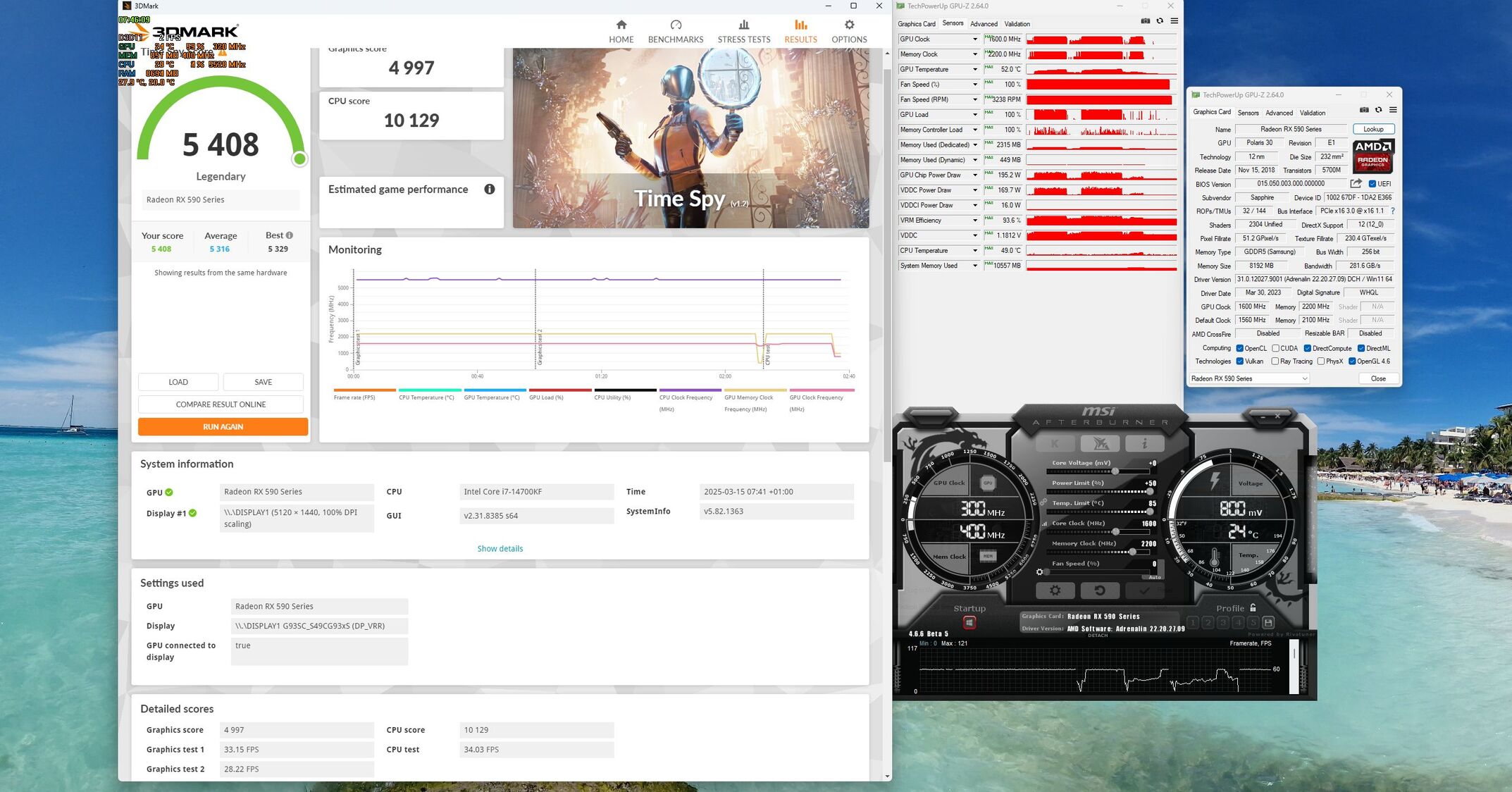1512x792 pixels.
Task: Click the screenshot camera icon in GPU-Z Sensors window
Action: point(1145,21)
